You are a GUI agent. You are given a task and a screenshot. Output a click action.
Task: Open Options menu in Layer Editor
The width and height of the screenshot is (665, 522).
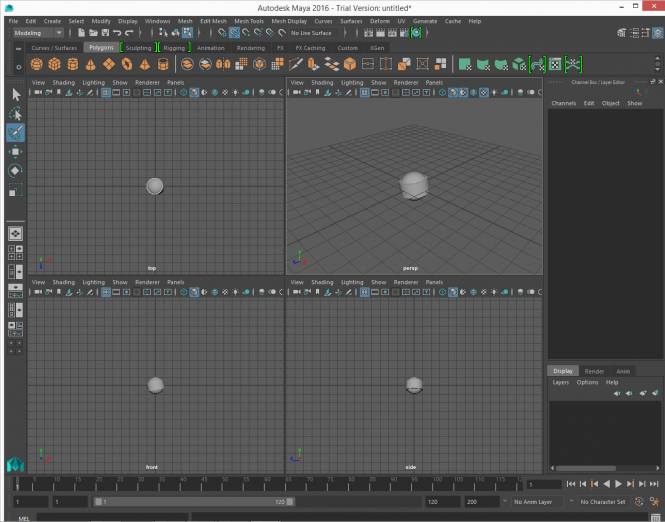click(x=587, y=382)
